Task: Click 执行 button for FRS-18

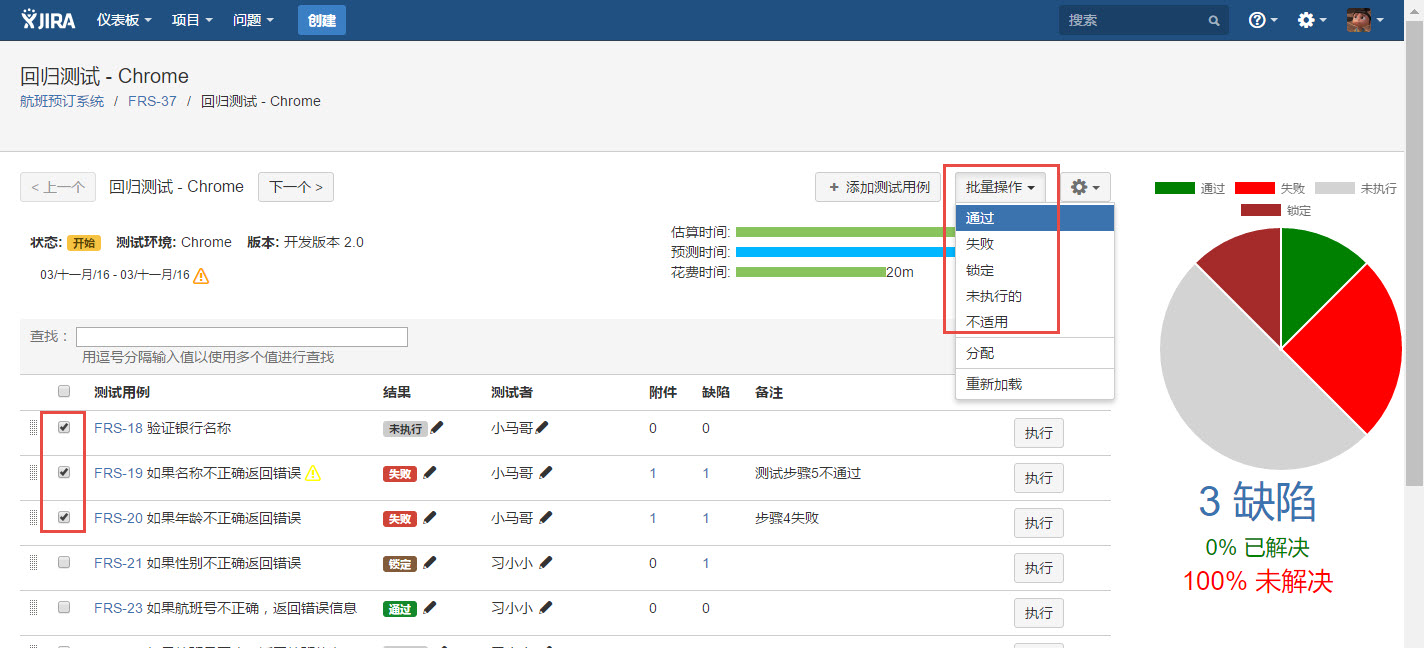Action: pyautogui.click(x=1039, y=433)
